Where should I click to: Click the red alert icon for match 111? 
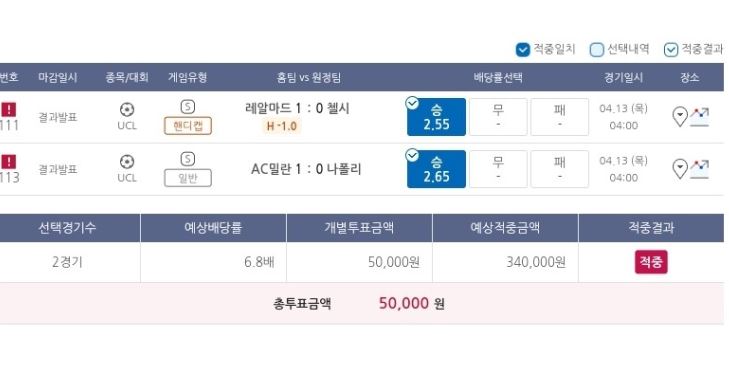coord(8,110)
